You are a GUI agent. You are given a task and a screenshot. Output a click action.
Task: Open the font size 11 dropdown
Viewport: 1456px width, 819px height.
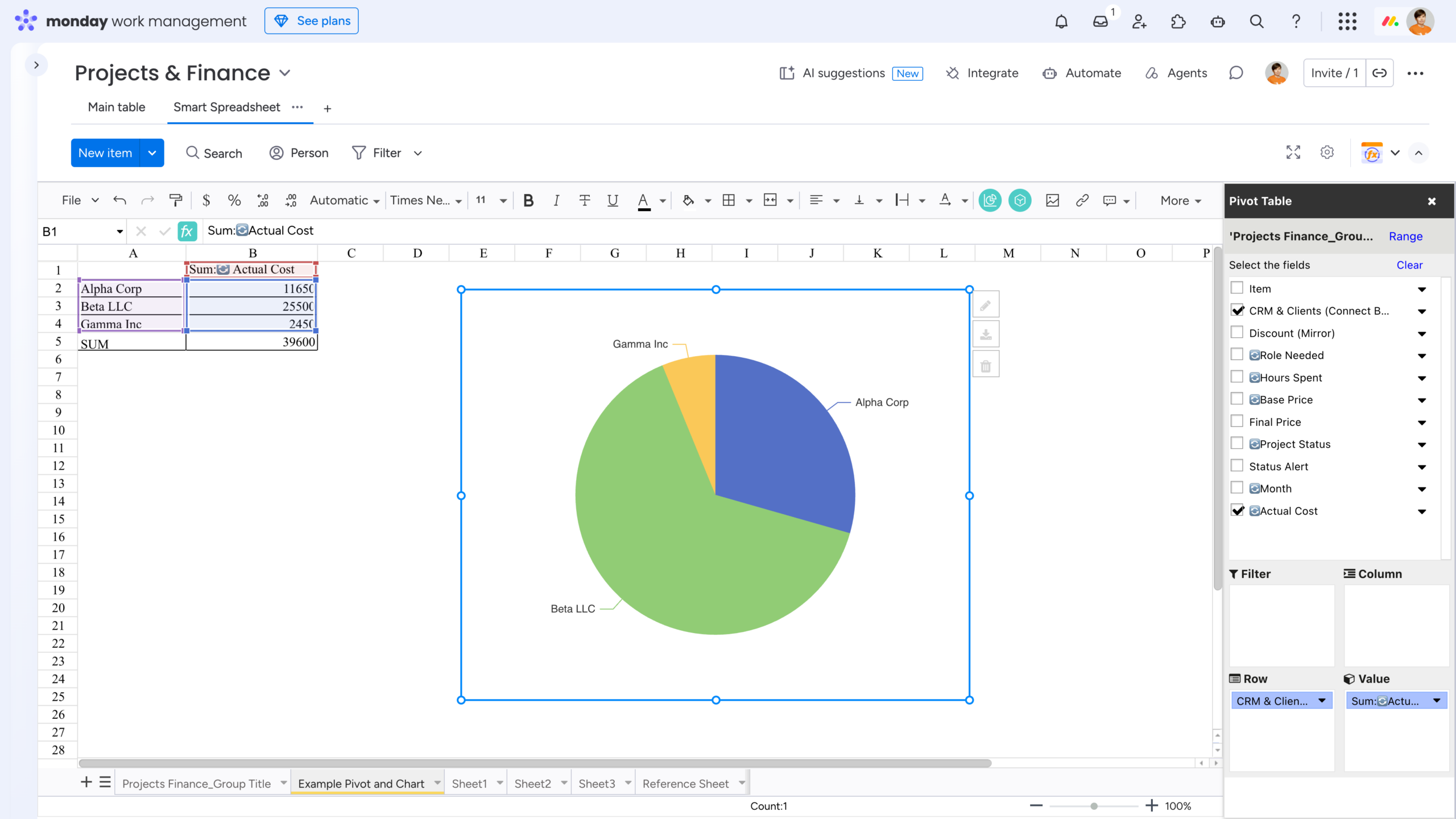coord(491,200)
